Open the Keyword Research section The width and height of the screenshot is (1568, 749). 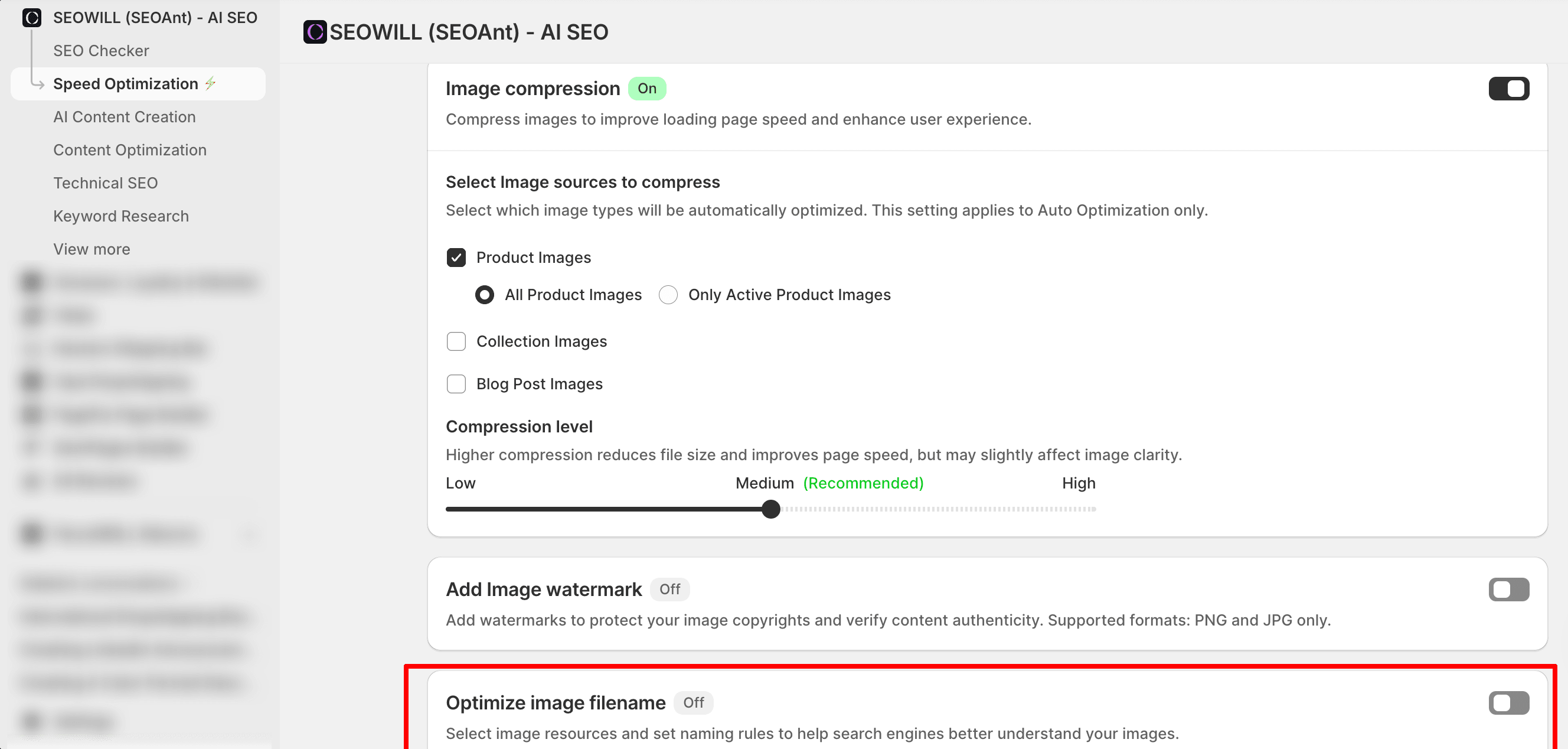pyautogui.click(x=120, y=216)
